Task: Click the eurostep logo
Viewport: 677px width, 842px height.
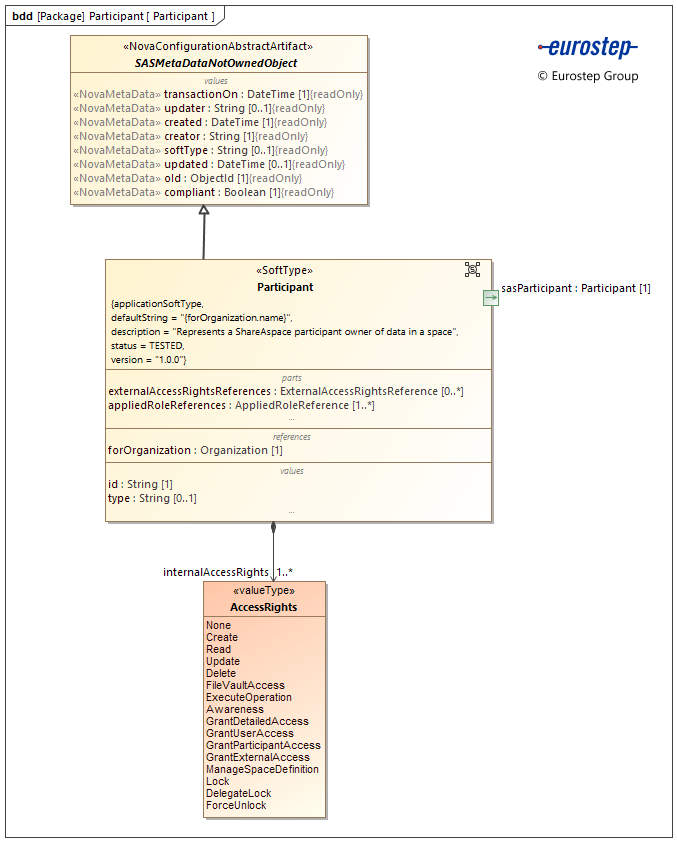Action: (x=587, y=47)
